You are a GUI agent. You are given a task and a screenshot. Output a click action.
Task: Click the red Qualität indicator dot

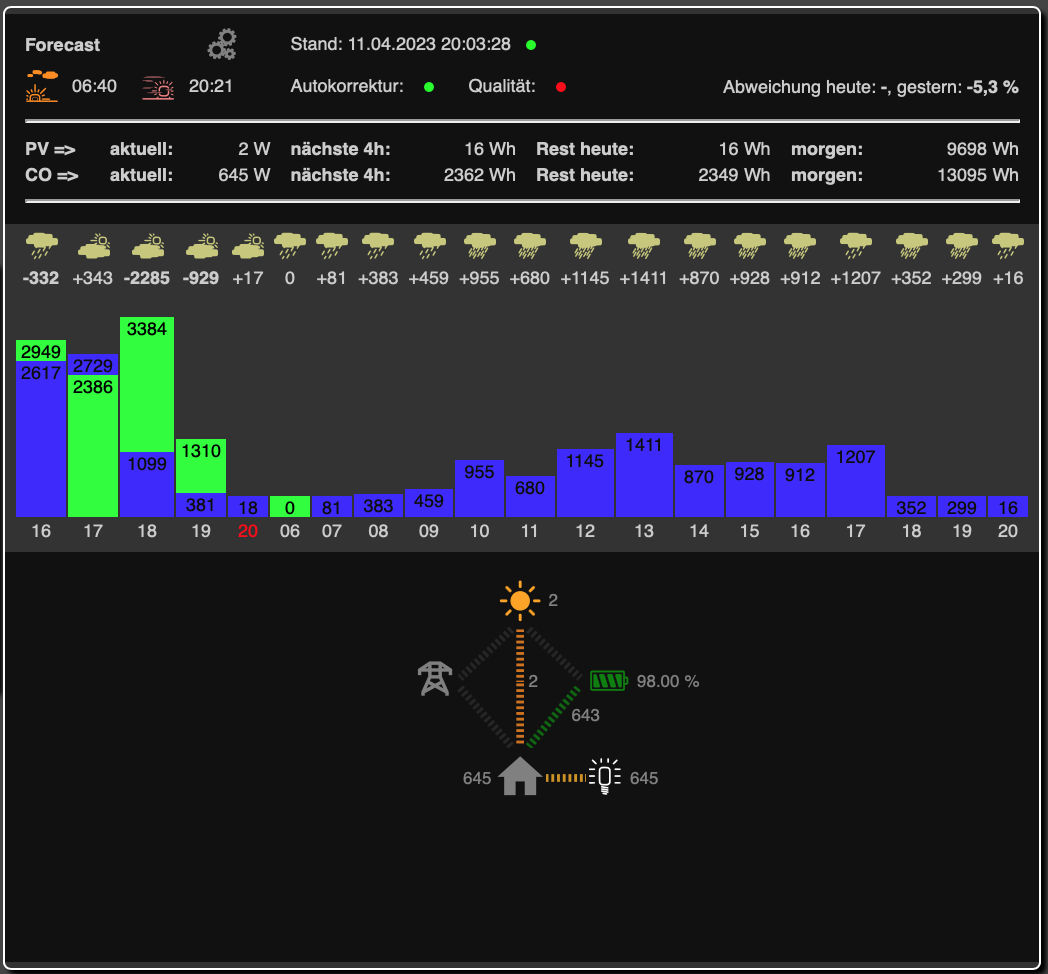[x=561, y=87]
